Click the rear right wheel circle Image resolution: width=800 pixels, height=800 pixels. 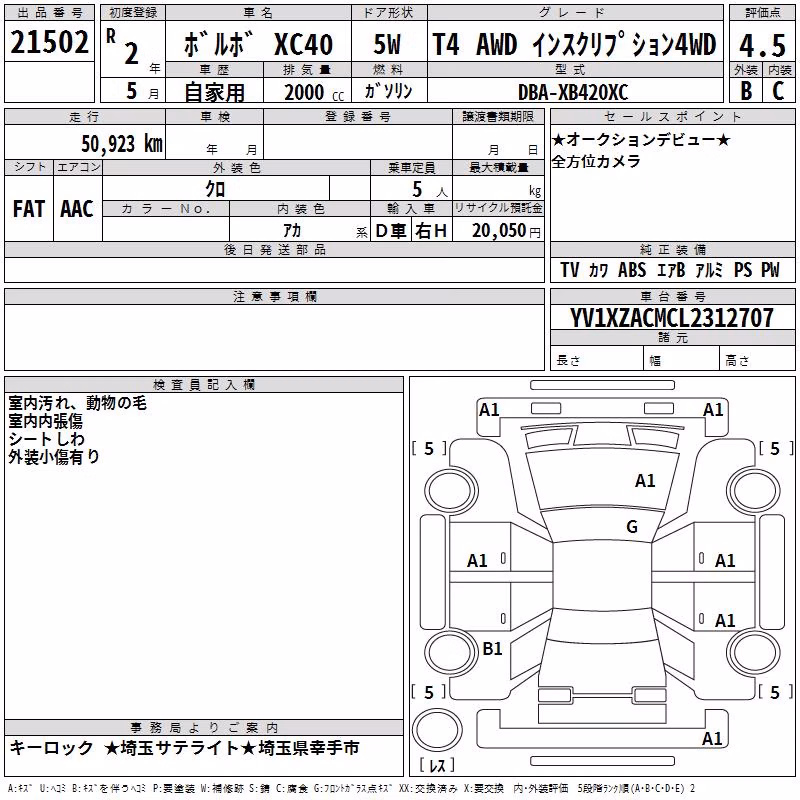tap(754, 653)
